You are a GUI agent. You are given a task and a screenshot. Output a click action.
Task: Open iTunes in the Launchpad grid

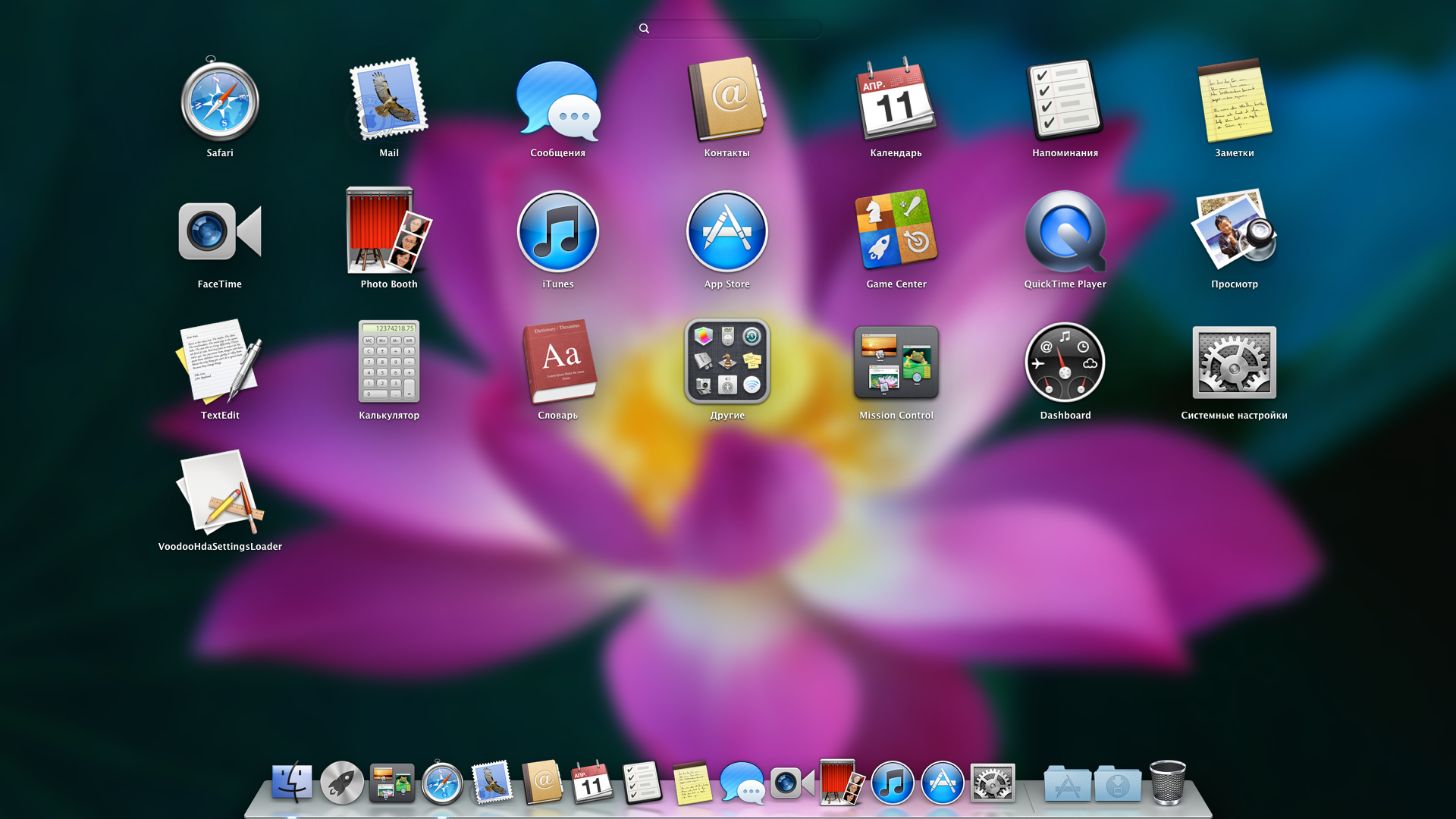(558, 231)
